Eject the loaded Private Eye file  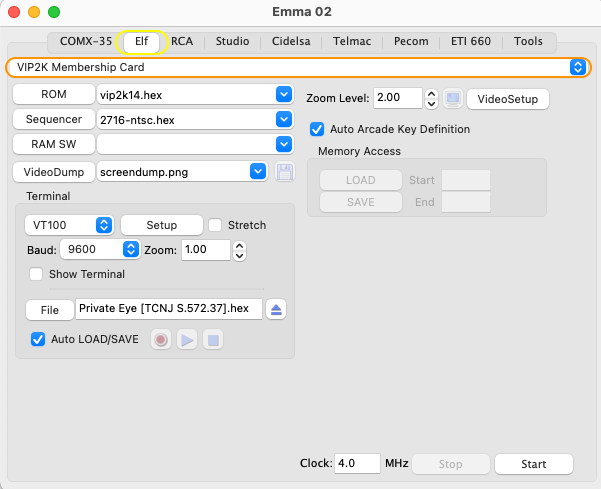pos(276,309)
